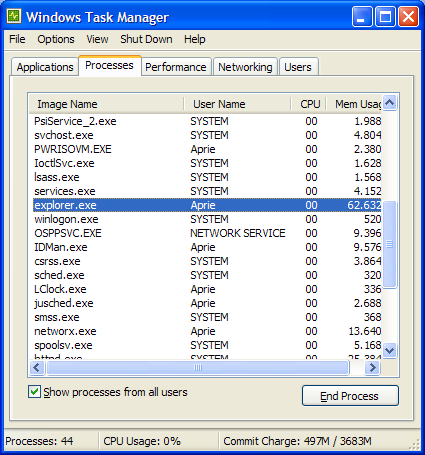
Task: Sort by the CPU column header
Action: click(x=309, y=104)
